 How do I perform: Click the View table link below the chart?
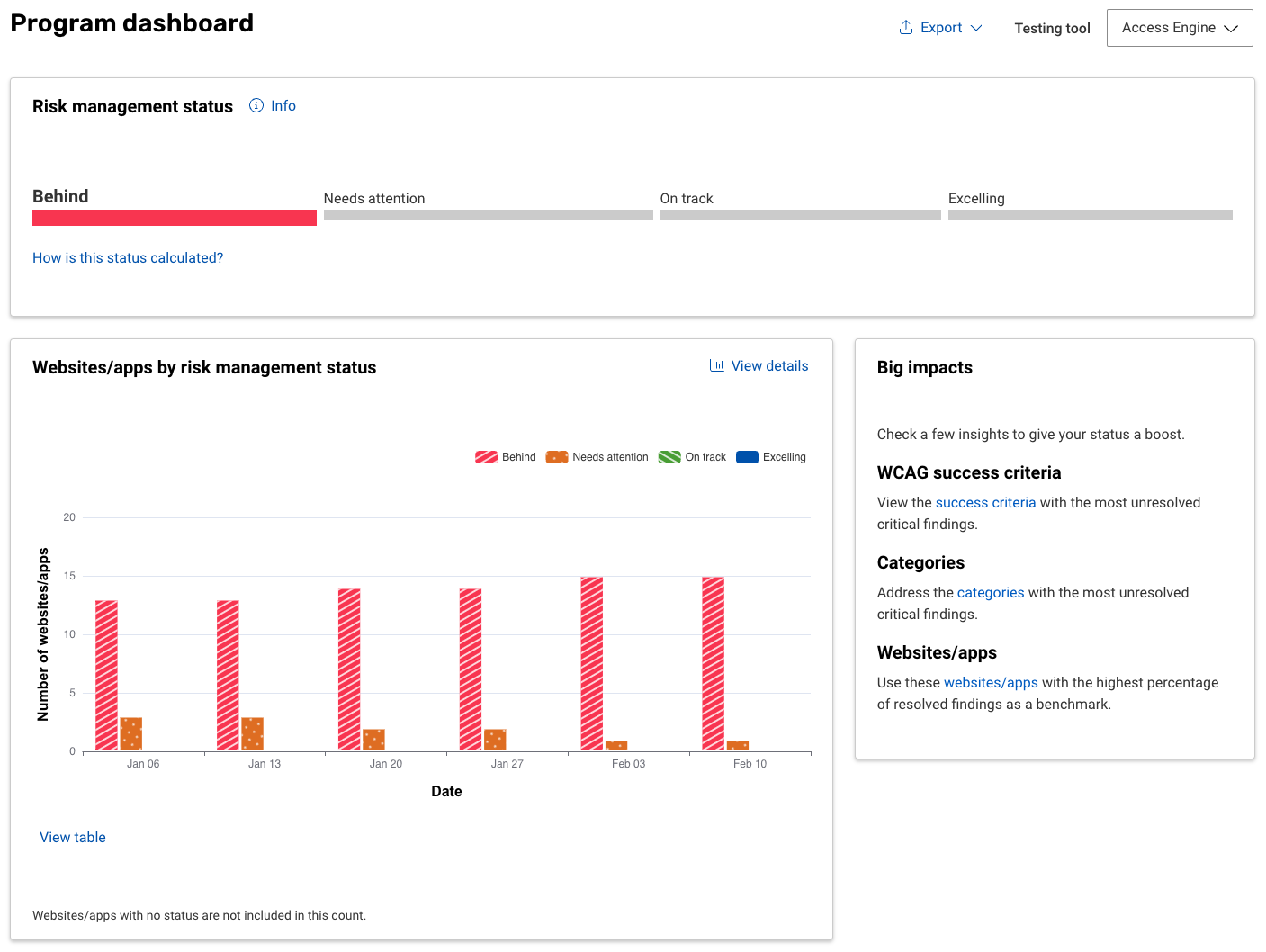72,837
